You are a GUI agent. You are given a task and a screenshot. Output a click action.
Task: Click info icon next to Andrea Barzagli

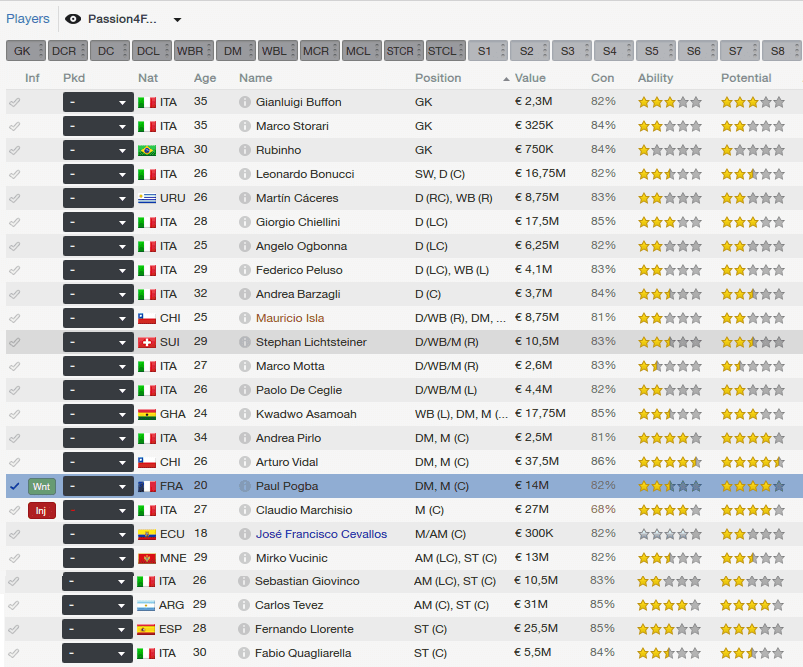[245, 294]
